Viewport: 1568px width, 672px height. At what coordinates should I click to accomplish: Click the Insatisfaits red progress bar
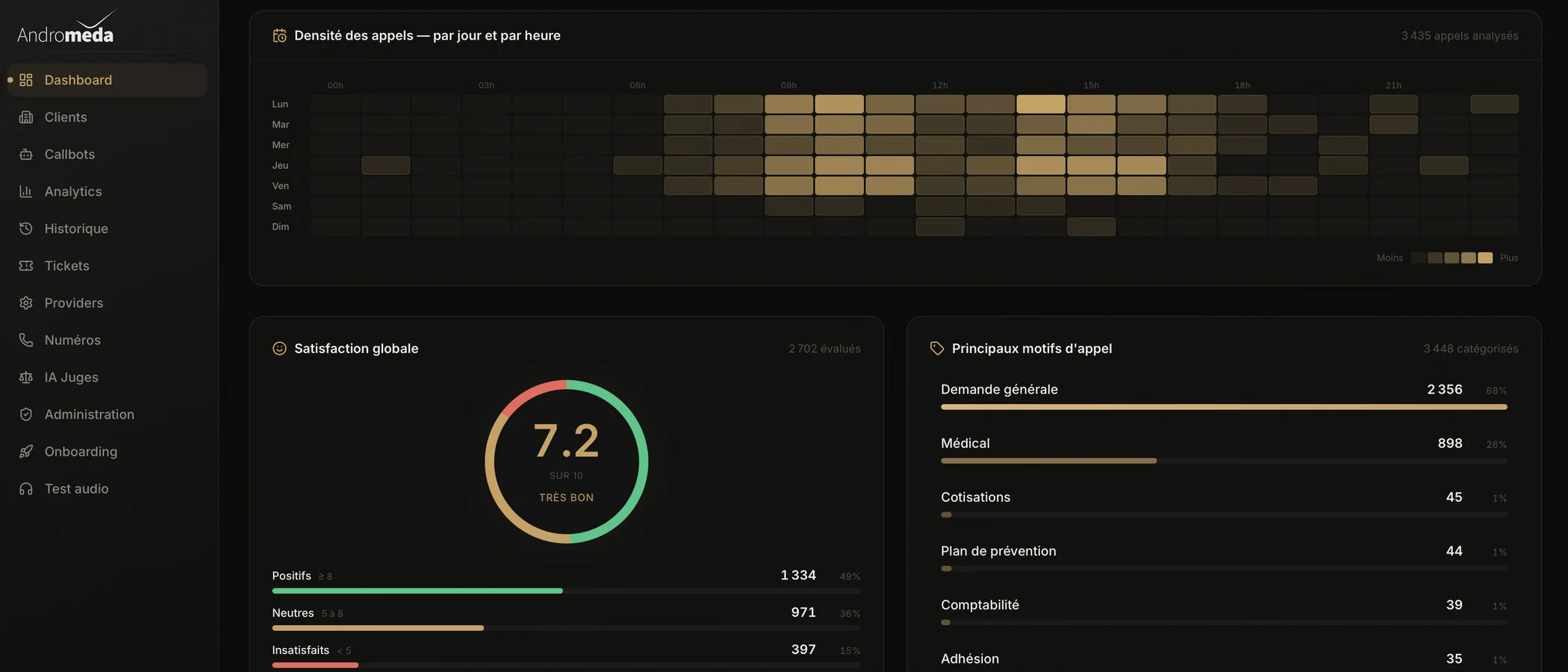coord(315,665)
